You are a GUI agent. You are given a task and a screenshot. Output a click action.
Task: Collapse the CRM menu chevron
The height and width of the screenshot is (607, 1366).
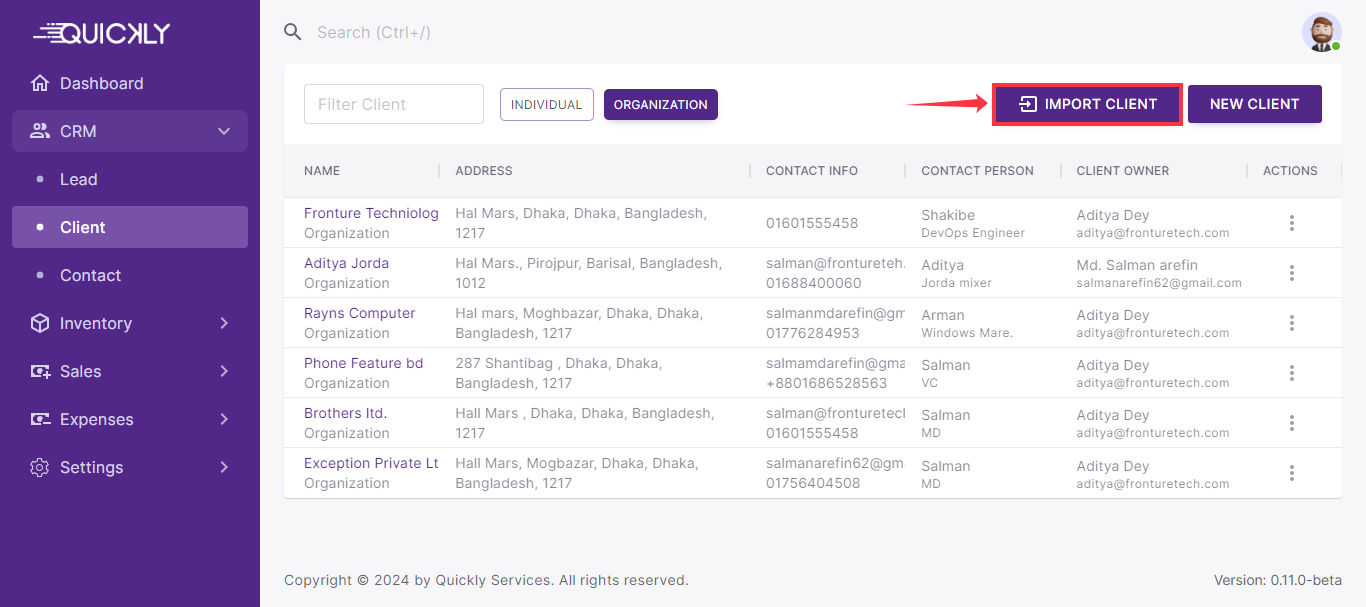tap(224, 131)
